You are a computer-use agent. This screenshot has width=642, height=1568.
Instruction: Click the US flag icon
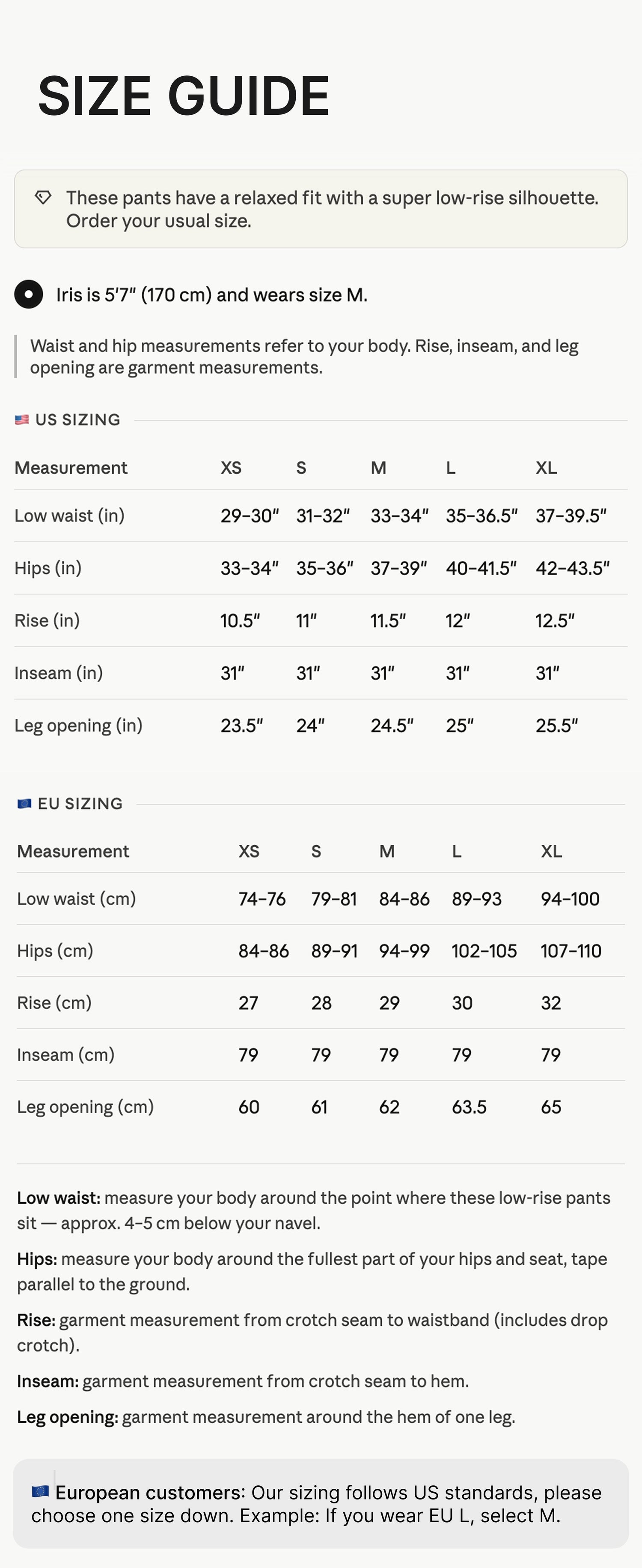tap(22, 419)
